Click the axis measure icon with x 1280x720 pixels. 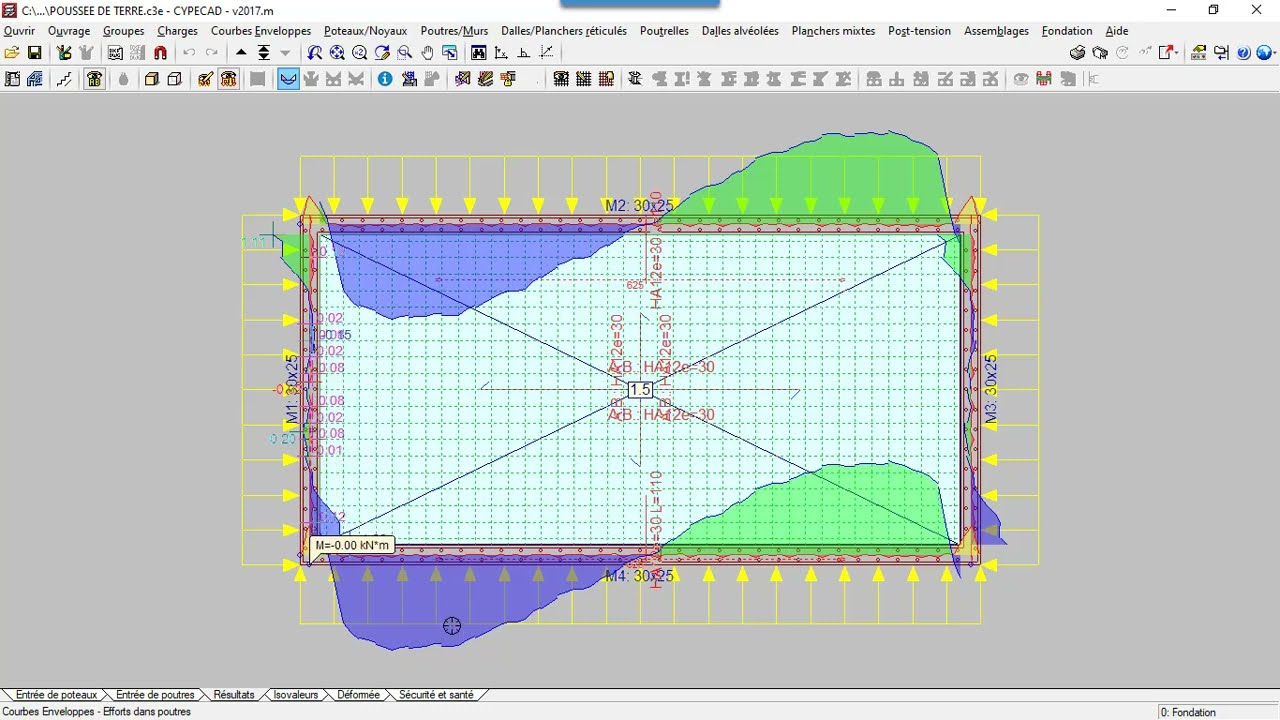pyautogui.click(x=501, y=53)
